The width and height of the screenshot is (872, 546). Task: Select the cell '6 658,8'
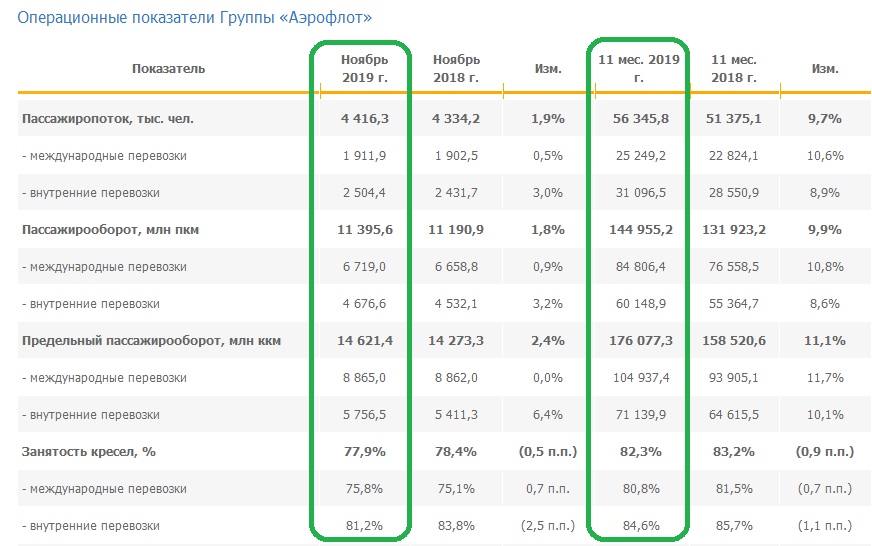tap(456, 267)
